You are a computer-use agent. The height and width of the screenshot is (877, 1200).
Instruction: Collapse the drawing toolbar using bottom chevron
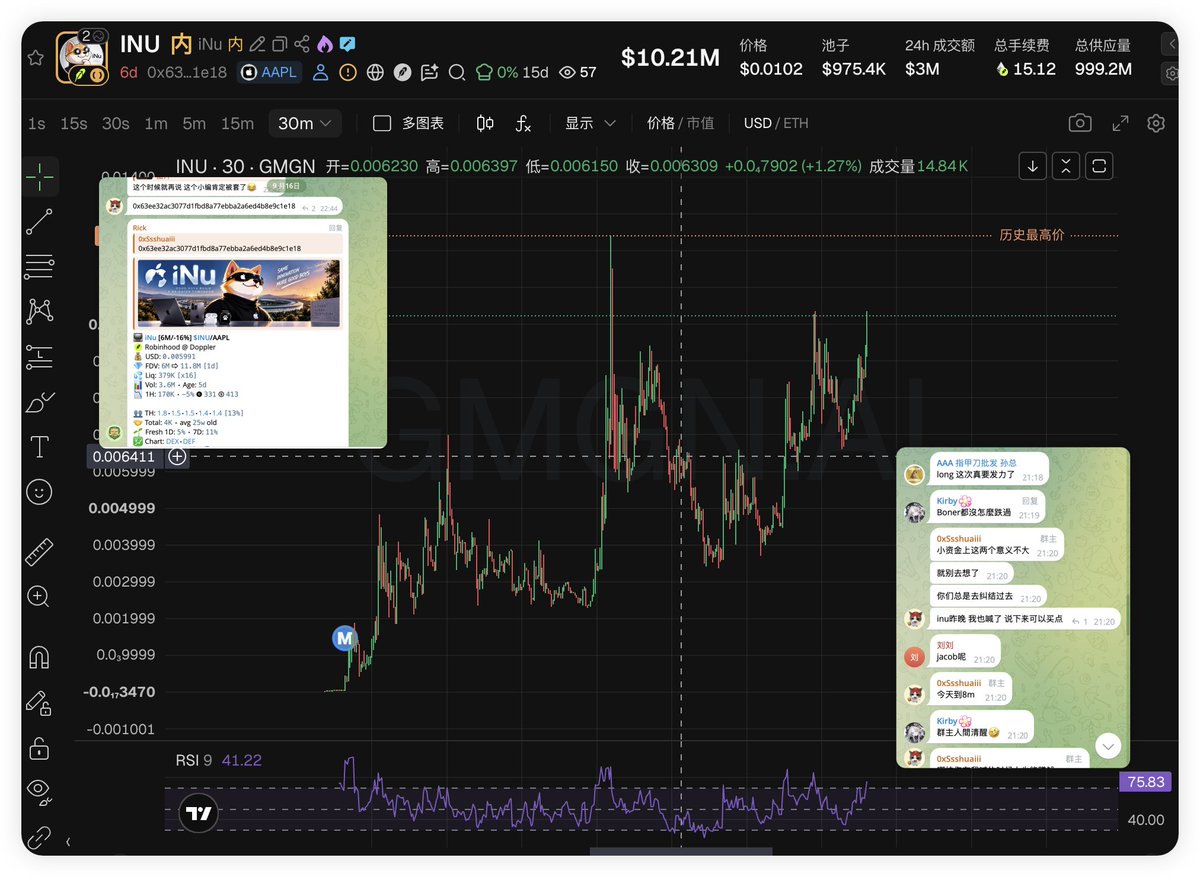[x=68, y=842]
